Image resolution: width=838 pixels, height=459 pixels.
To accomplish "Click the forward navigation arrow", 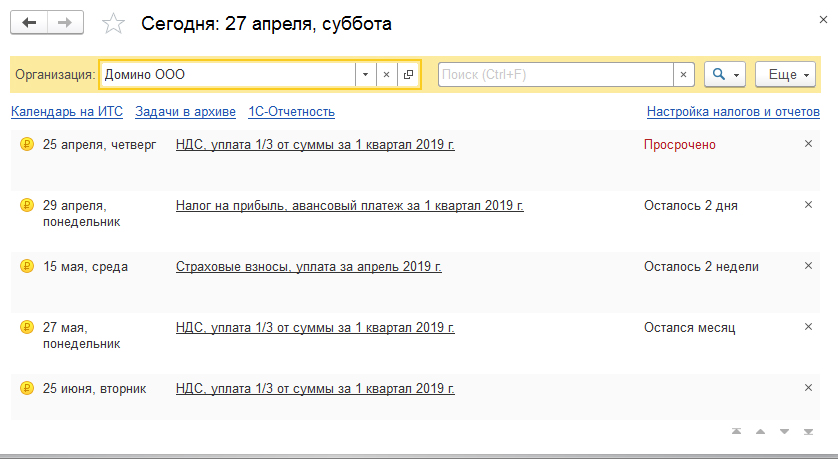I will (65, 22).
